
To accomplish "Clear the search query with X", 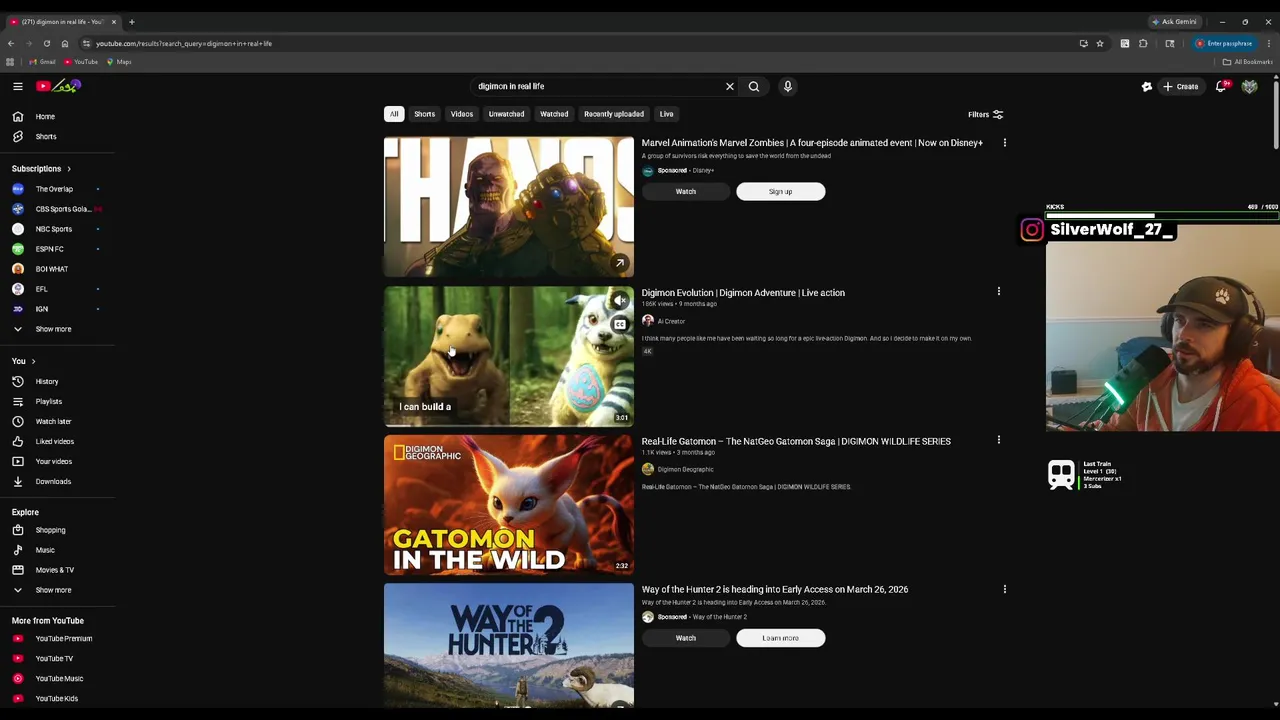I will tap(729, 86).
